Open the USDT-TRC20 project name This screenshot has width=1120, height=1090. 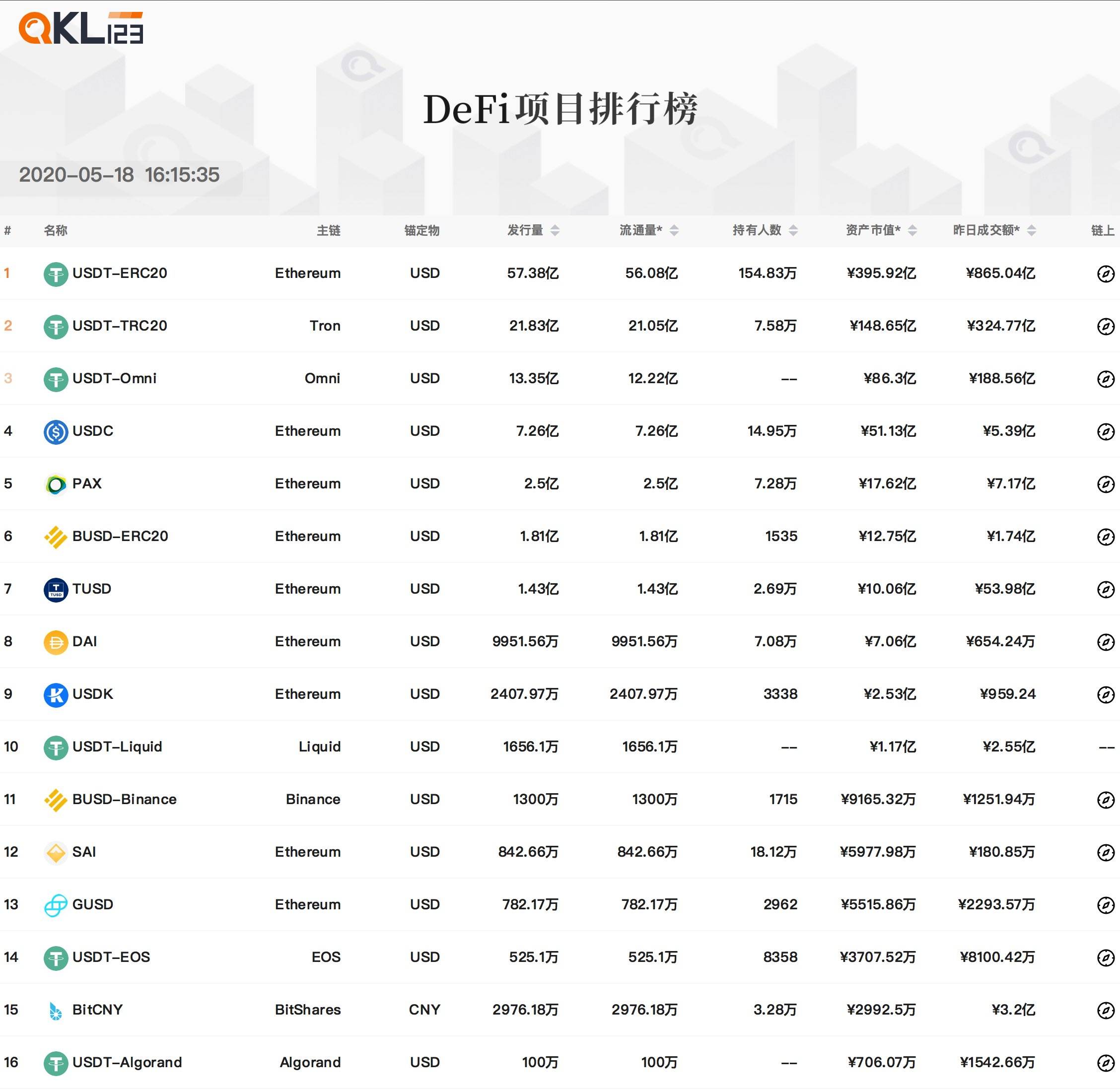coord(120,326)
